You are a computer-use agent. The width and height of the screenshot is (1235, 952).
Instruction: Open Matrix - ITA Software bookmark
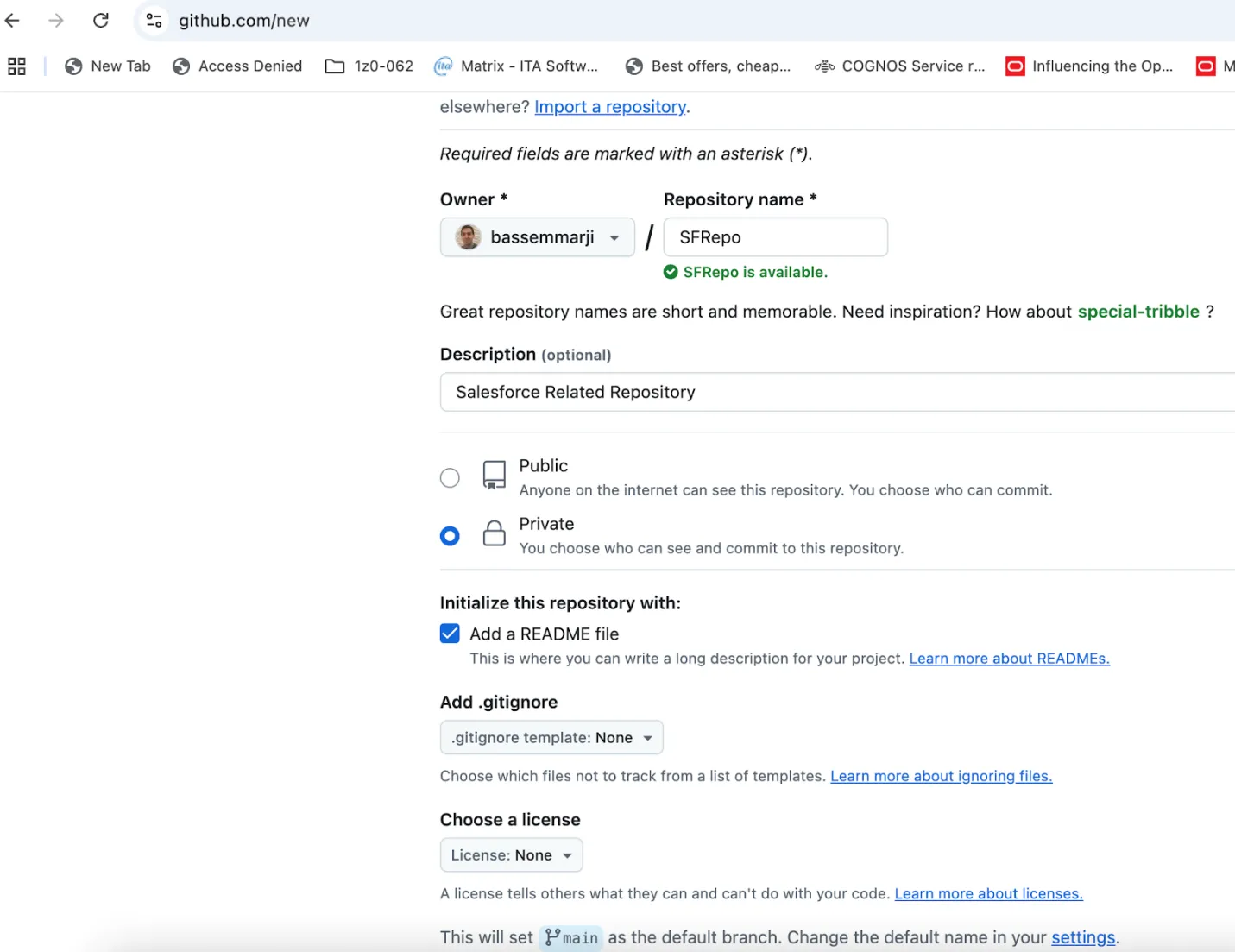pyautogui.click(x=515, y=66)
